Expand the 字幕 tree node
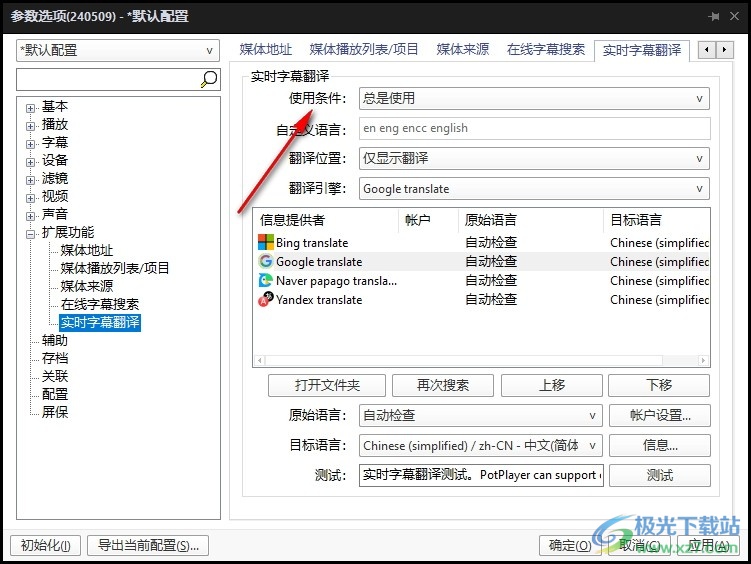 click(x=31, y=144)
